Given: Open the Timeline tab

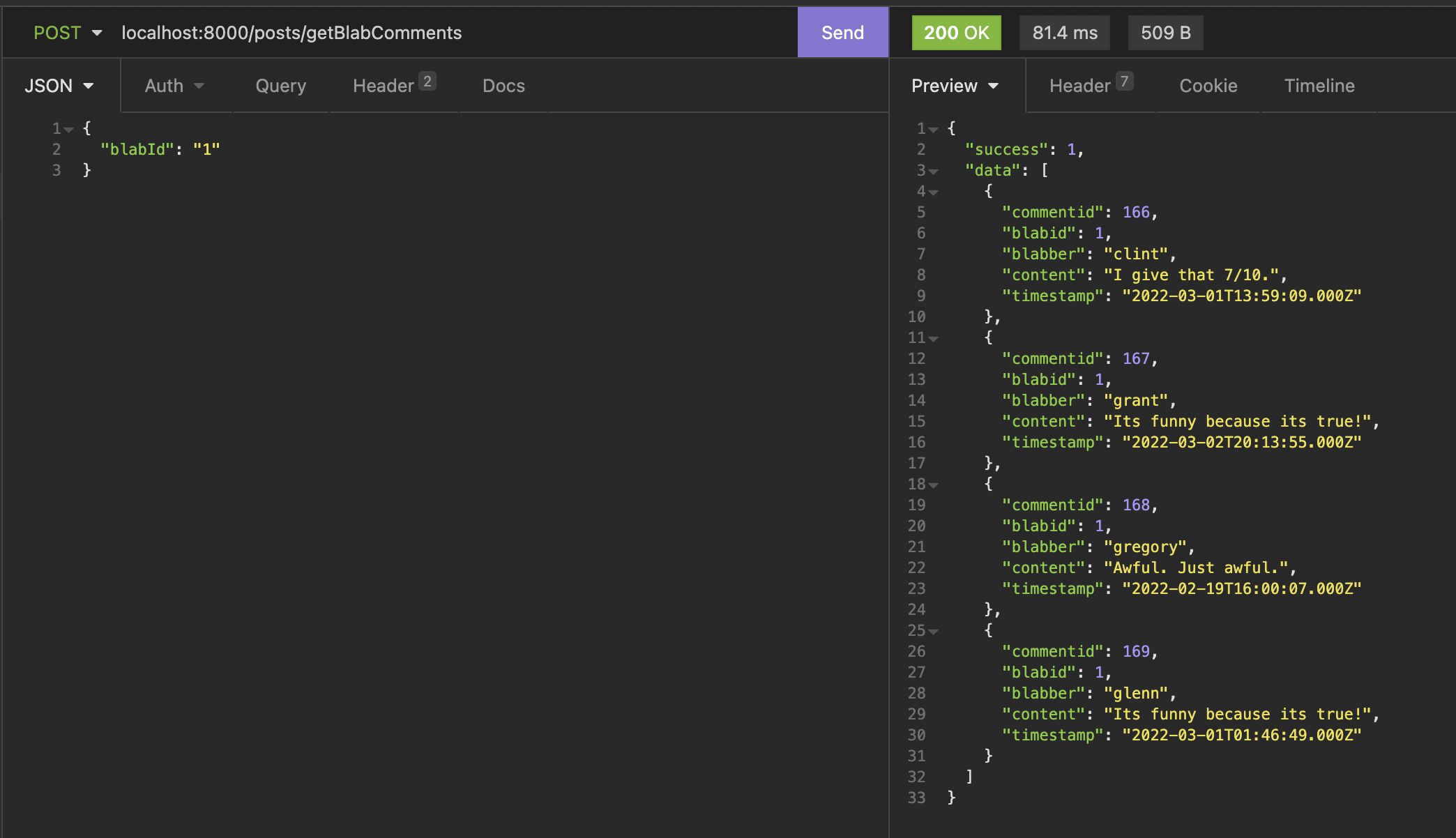Looking at the screenshot, I should pyautogui.click(x=1319, y=86).
